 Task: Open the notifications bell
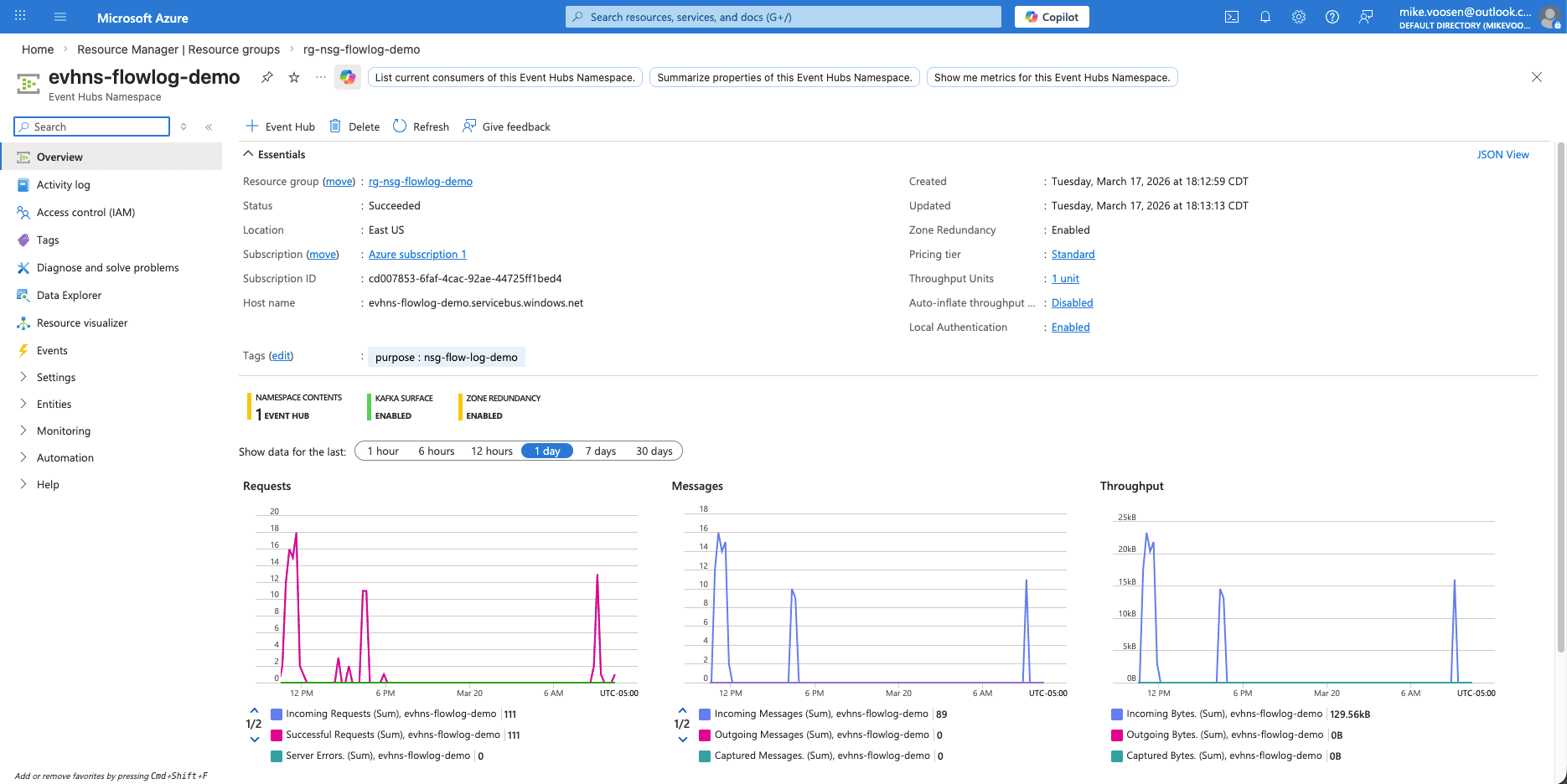click(1264, 17)
